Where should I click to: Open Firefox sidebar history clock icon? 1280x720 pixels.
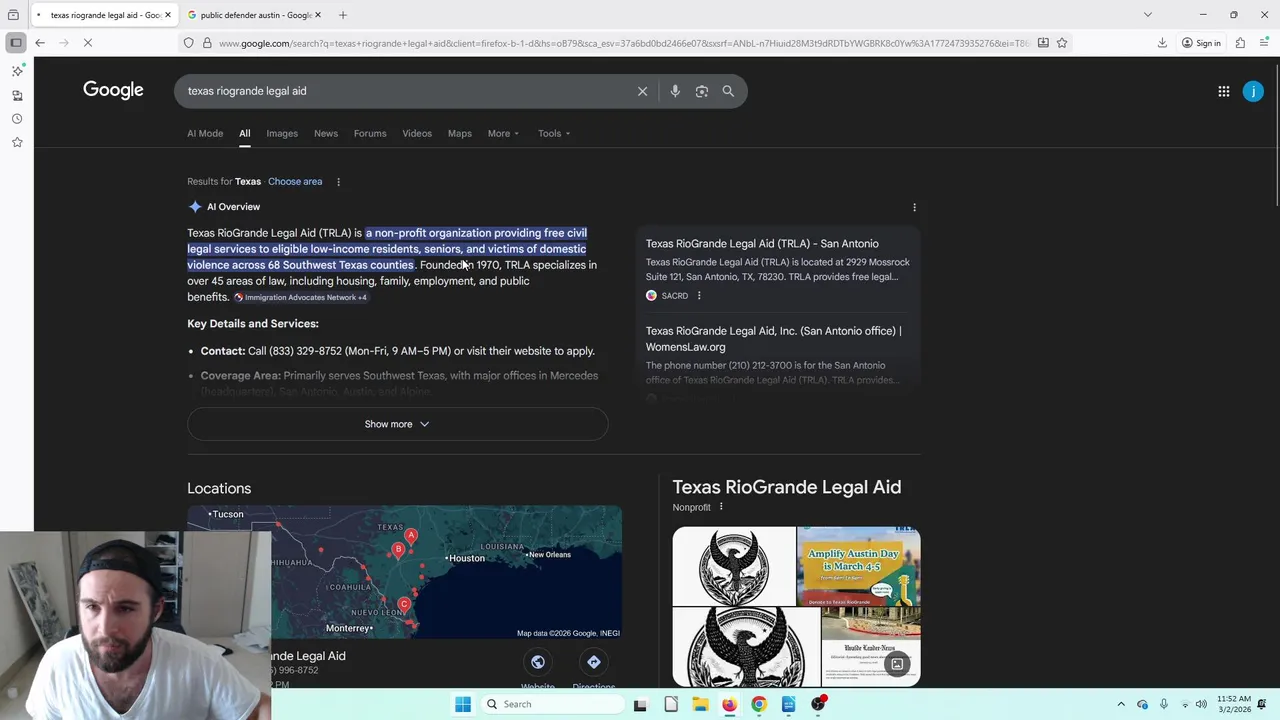pos(17,119)
